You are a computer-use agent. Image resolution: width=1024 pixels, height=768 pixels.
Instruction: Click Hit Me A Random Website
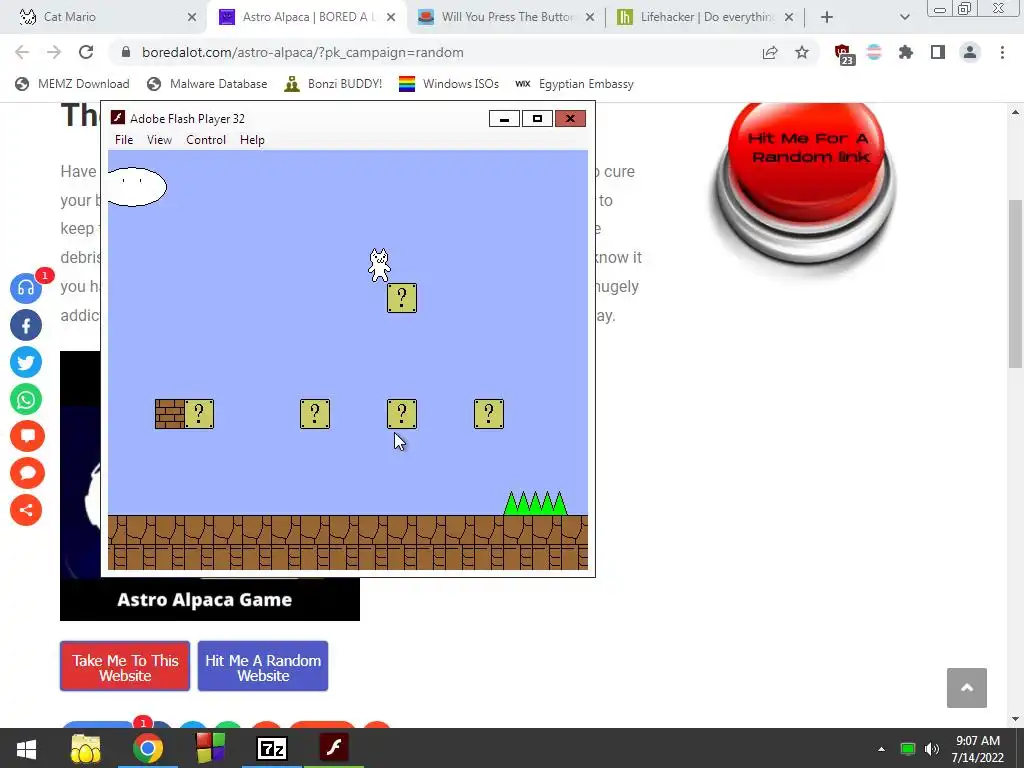click(263, 667)
